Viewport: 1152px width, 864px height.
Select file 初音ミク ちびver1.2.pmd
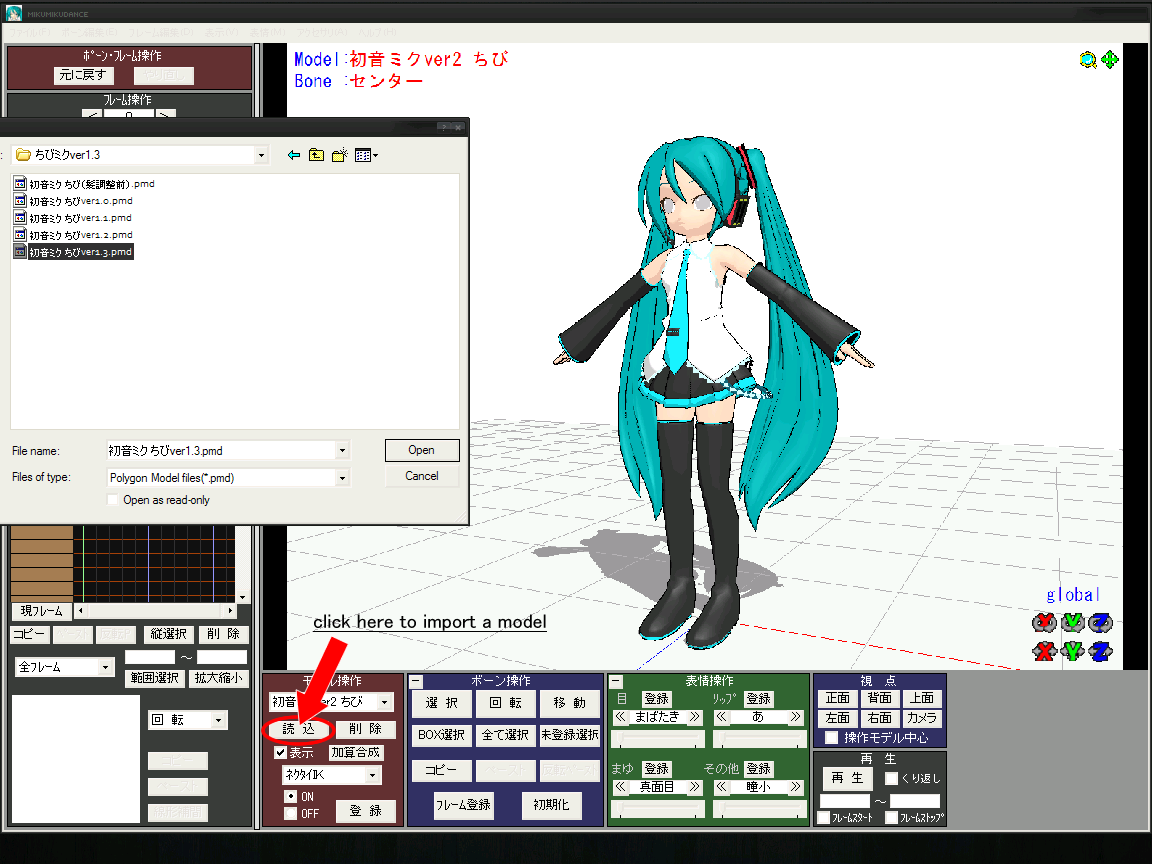tap(73, 235)
